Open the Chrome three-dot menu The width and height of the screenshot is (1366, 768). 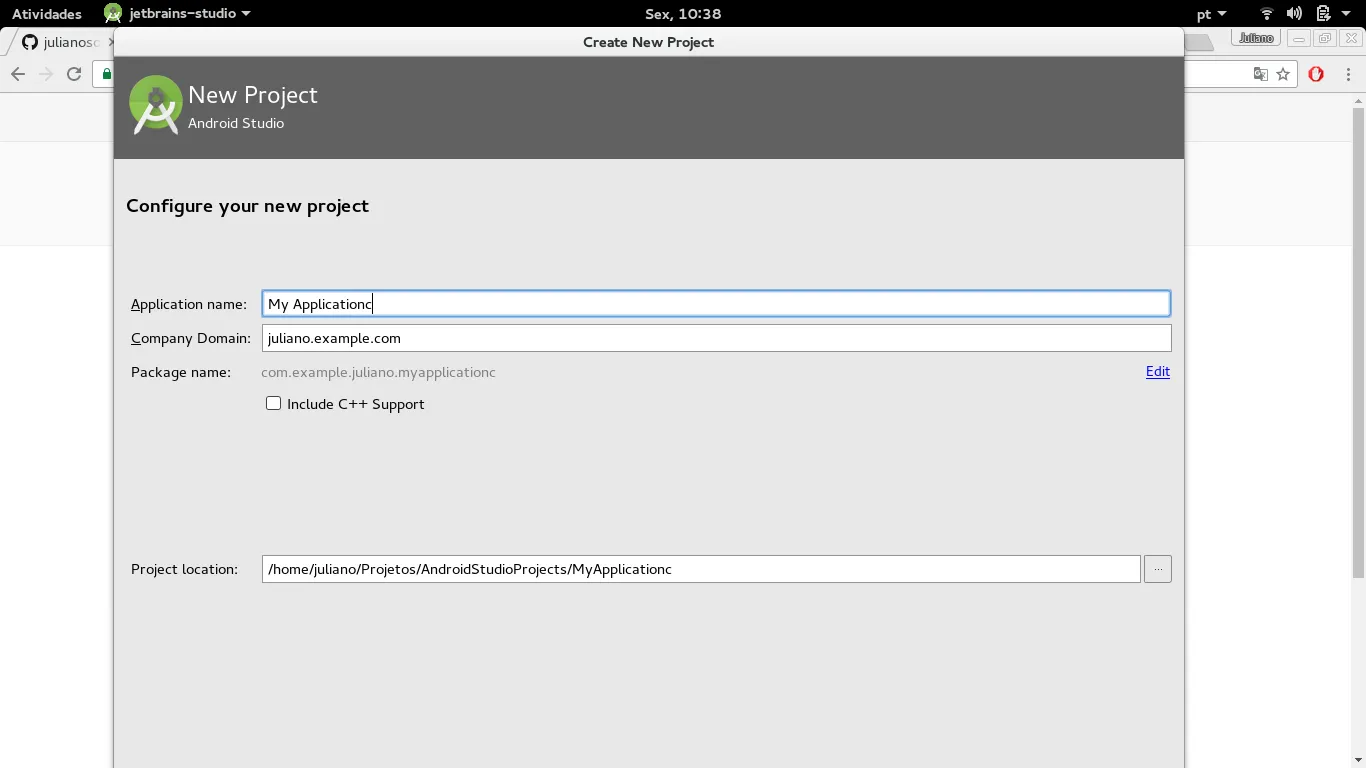coord(1349,74)
